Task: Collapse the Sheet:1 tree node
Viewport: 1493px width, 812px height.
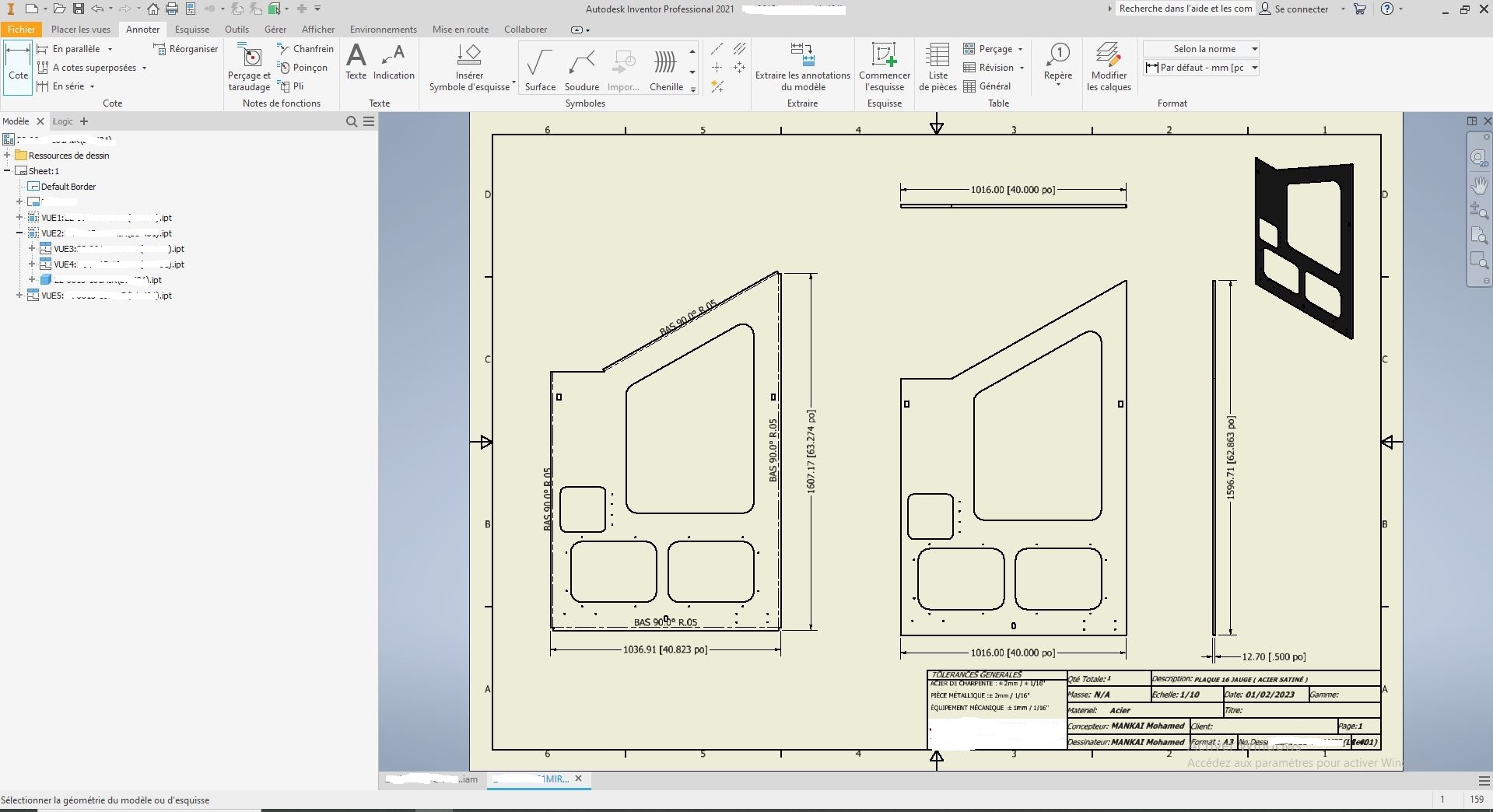Action: (x=7, y=170)
